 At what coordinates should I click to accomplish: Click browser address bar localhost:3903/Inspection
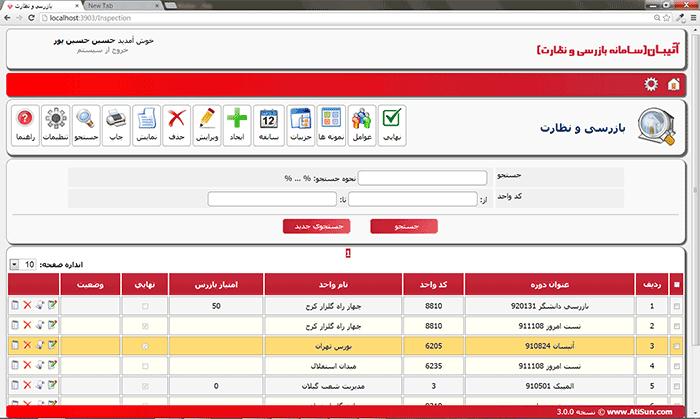coord(344,18)
